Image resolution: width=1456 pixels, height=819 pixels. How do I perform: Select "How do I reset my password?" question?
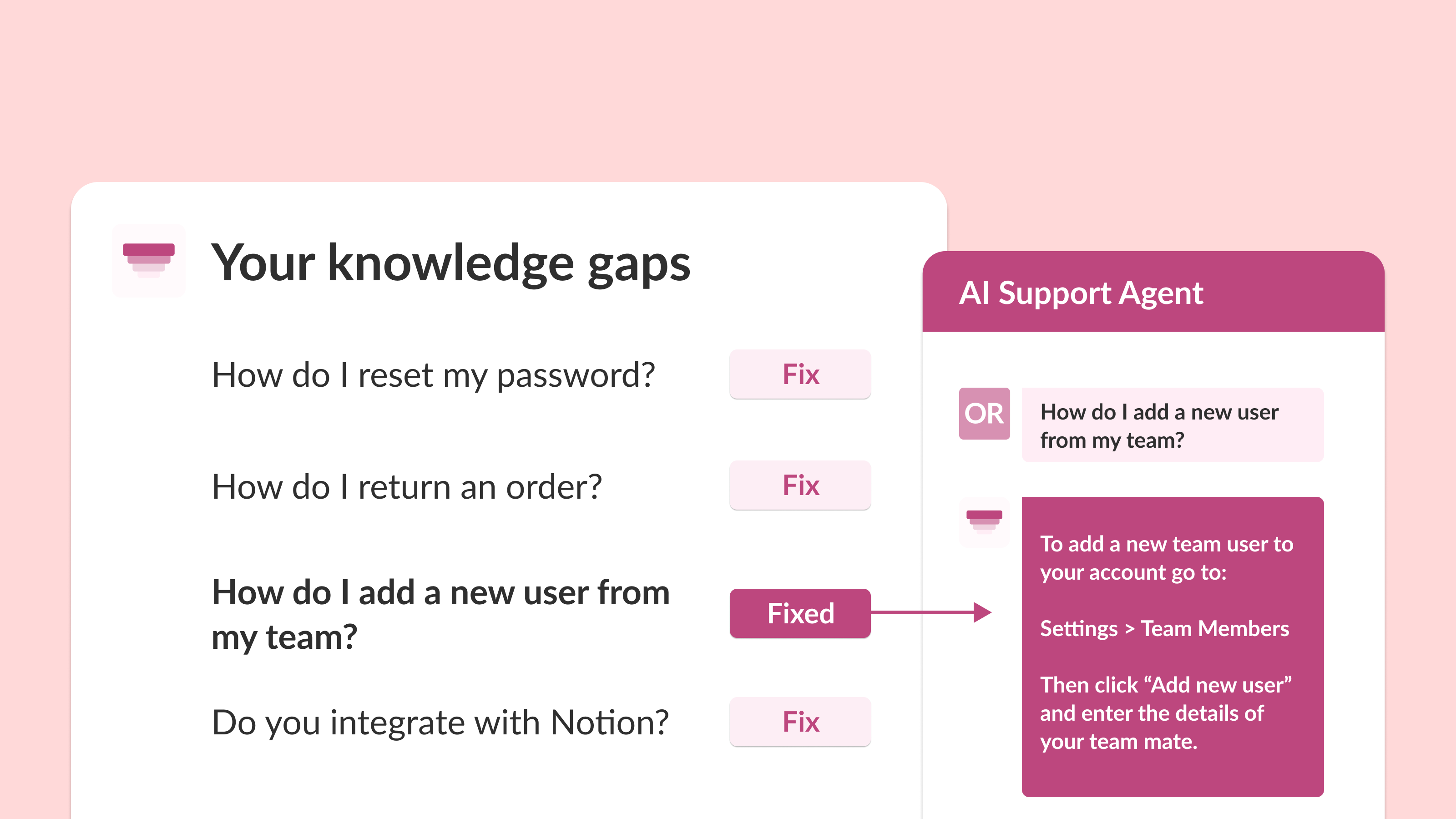tap(433, 375)
